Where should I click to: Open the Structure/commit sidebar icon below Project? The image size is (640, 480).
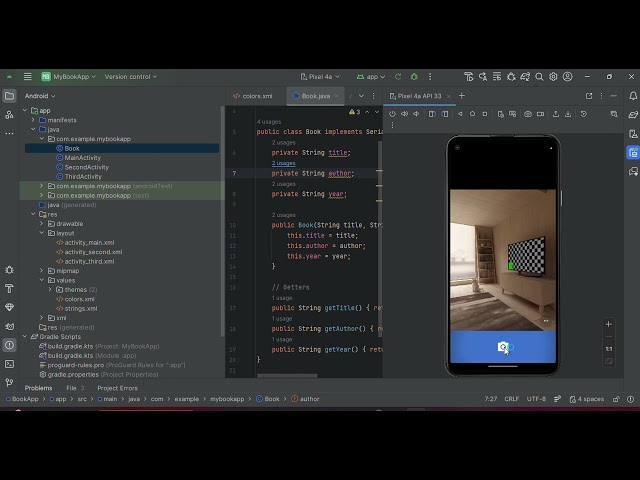tap(9, 115)
